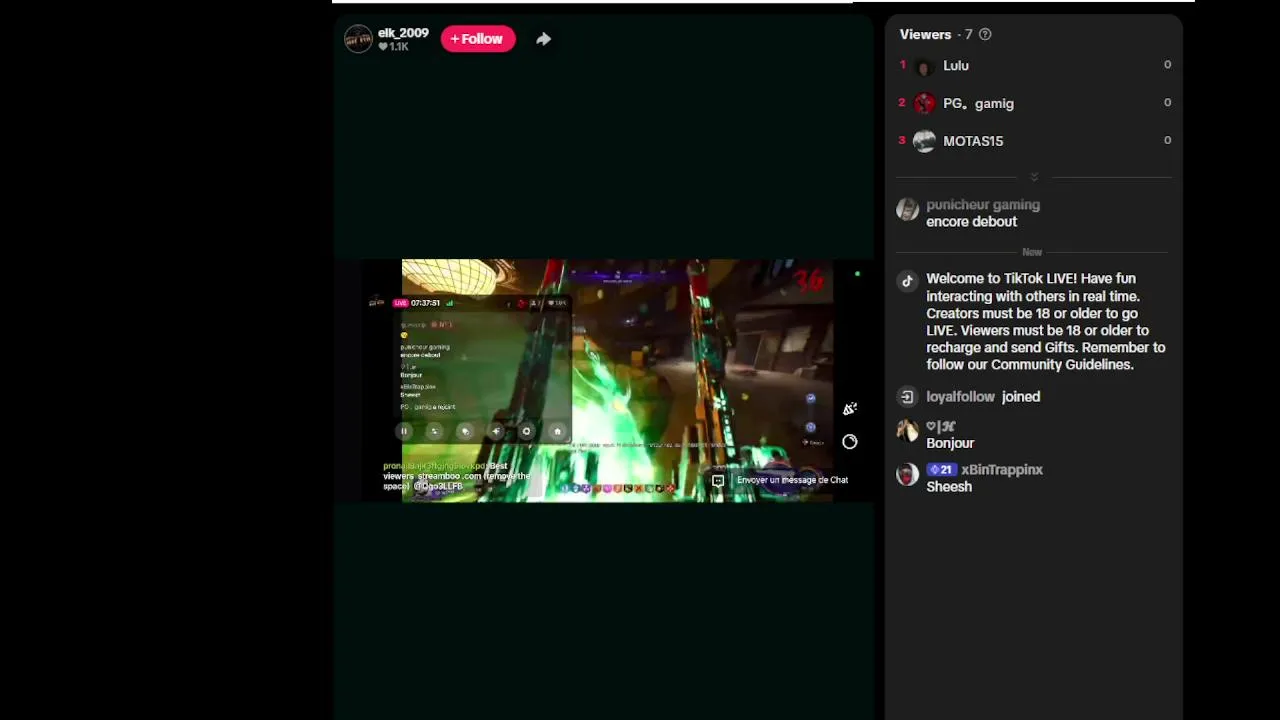The width and height of the screenshot is (1280, 720).
Task: Open viewer PG. gamig's row
Action: 1034,103
